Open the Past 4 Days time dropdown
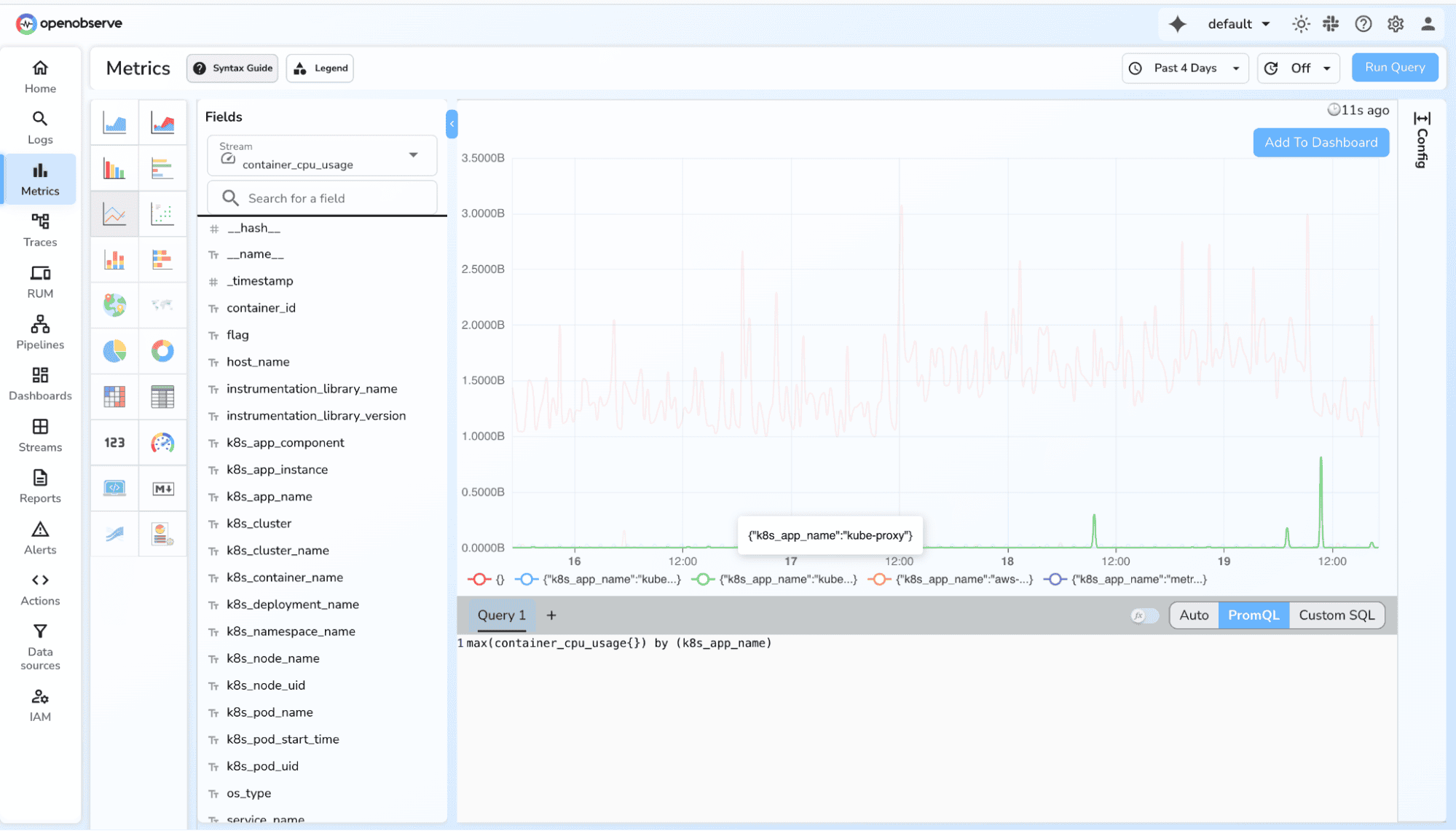Image resolution: width=1456 pixels, height=831 pixels. tap(1185, 68)
